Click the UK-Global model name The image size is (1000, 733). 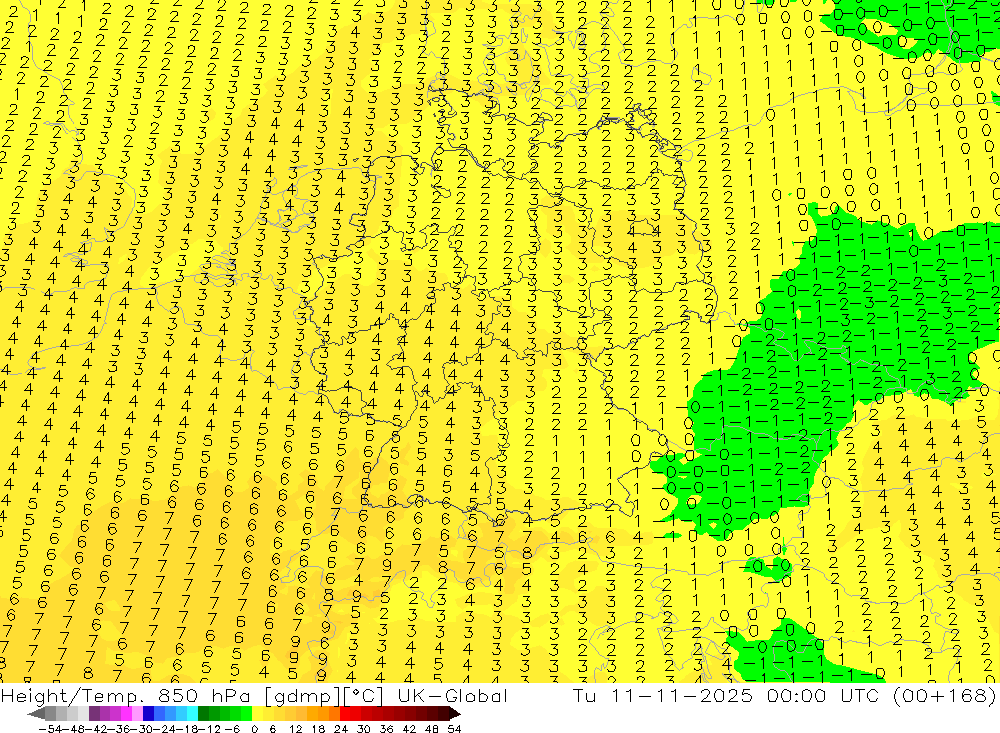(453, 696)
